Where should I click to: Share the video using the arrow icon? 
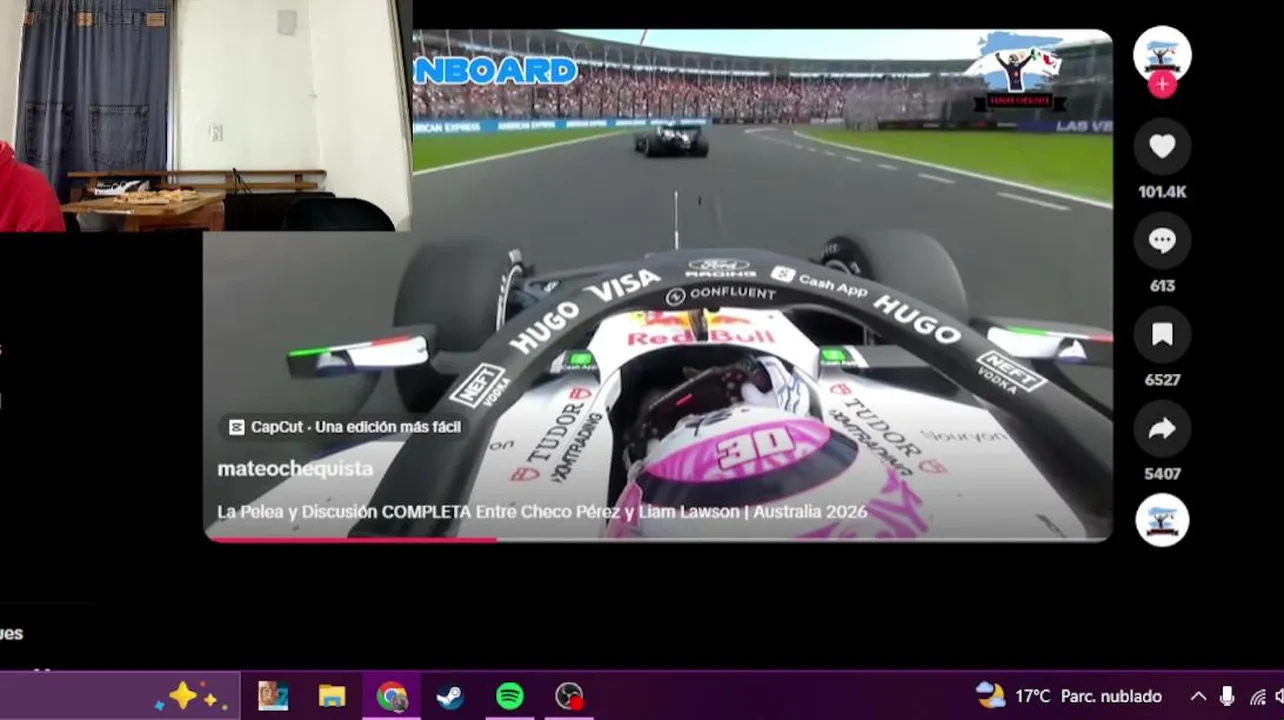coord(1162,429)
